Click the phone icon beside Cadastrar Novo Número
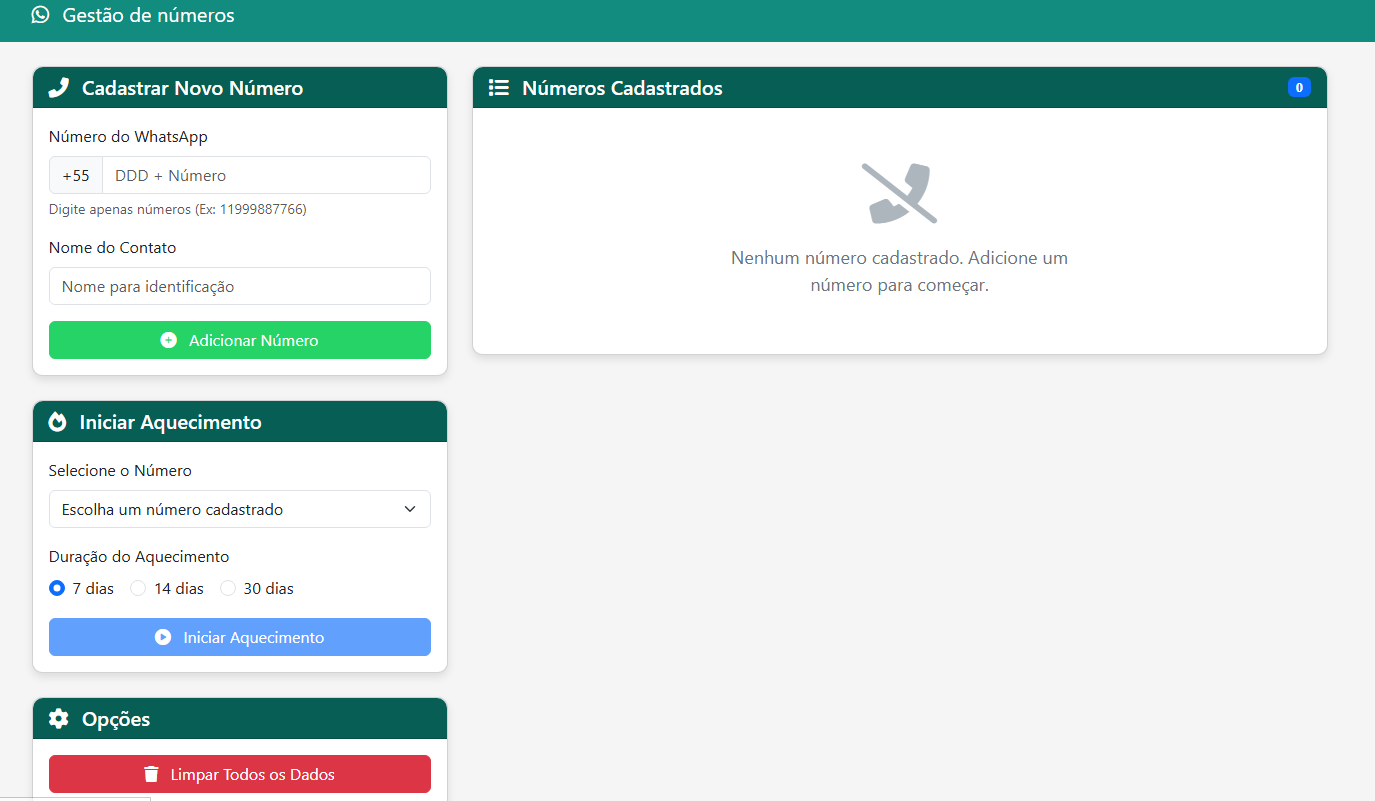Screen dimensions: 1375x801 click(59, 88)
